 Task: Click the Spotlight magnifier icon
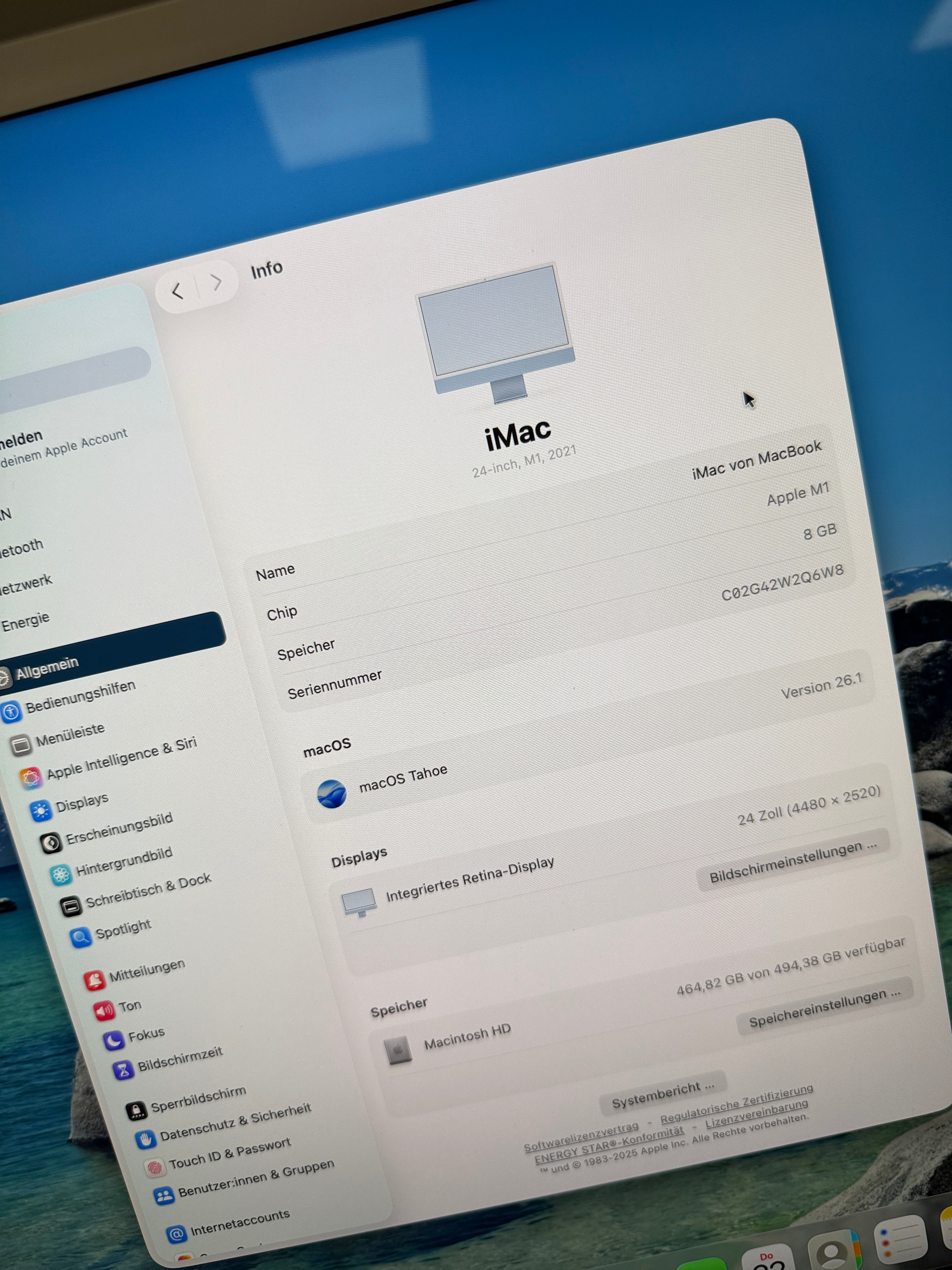(x=81, y=938)
